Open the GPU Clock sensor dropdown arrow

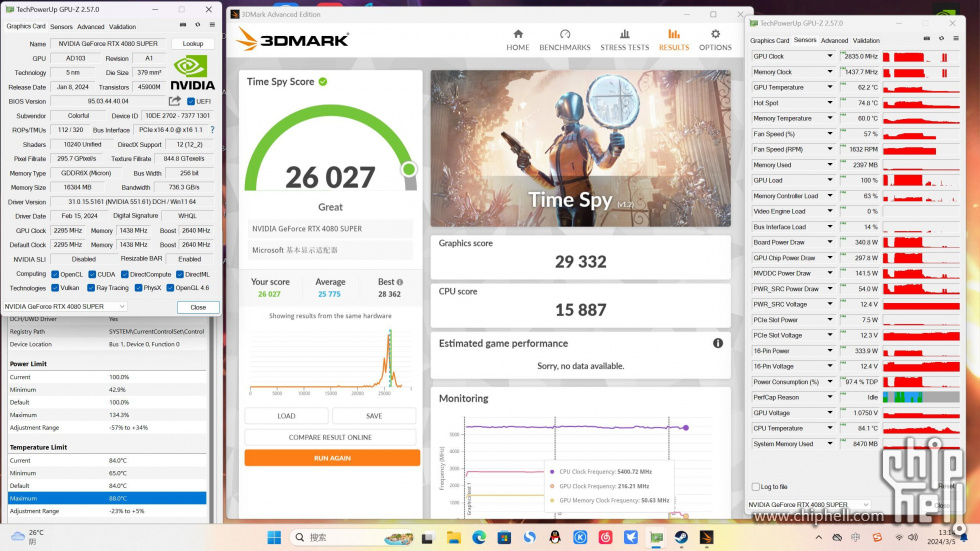click(830, 56)
